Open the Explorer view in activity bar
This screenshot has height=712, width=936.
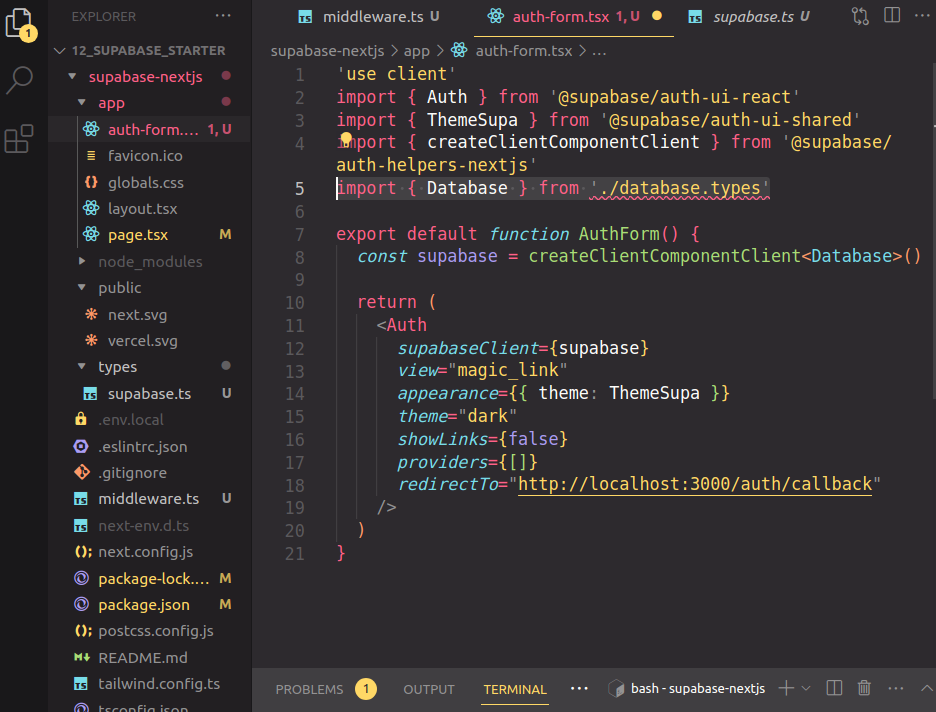(20, 24)
